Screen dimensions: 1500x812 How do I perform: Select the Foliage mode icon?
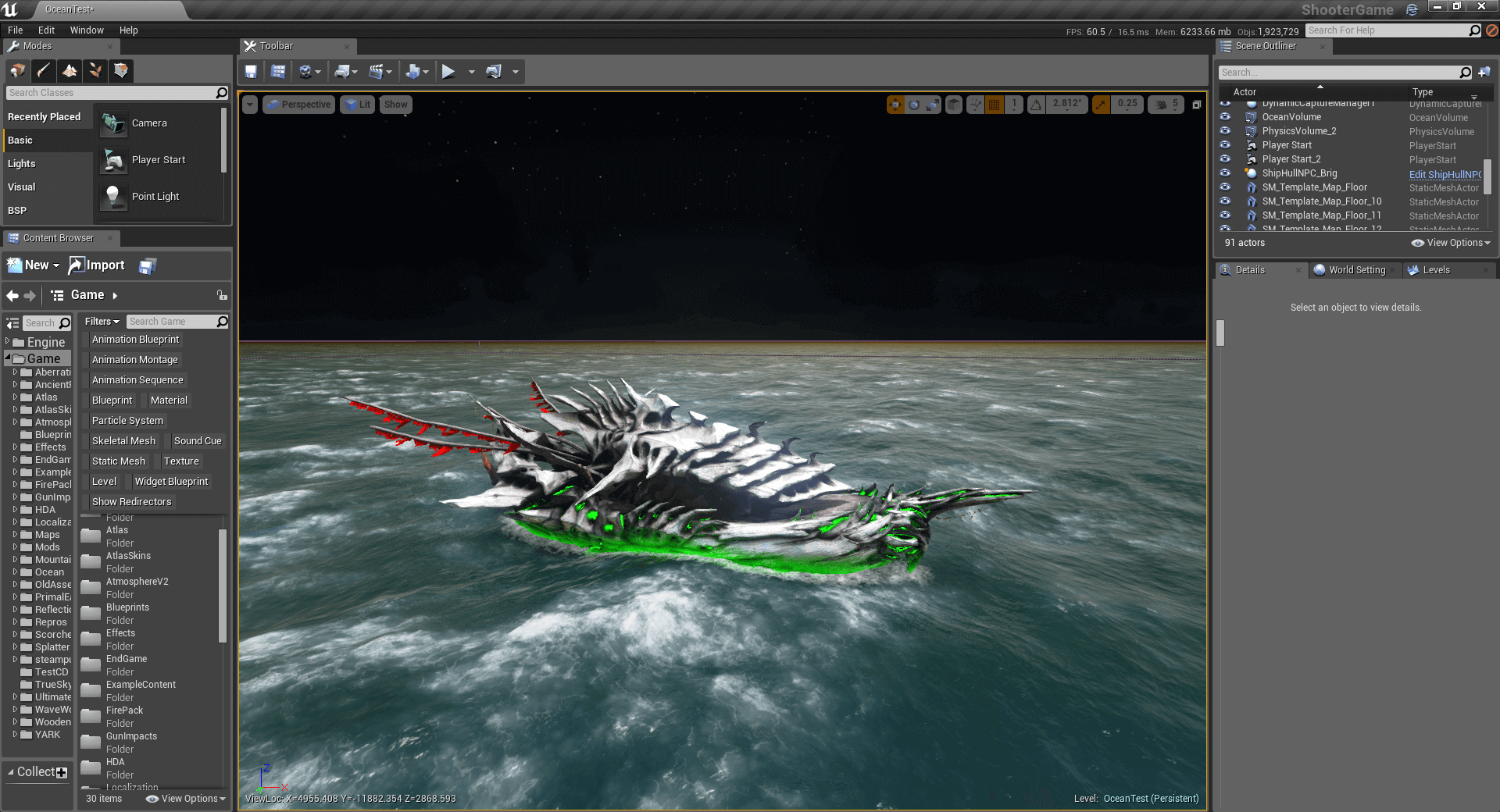(x=95, y=71)
